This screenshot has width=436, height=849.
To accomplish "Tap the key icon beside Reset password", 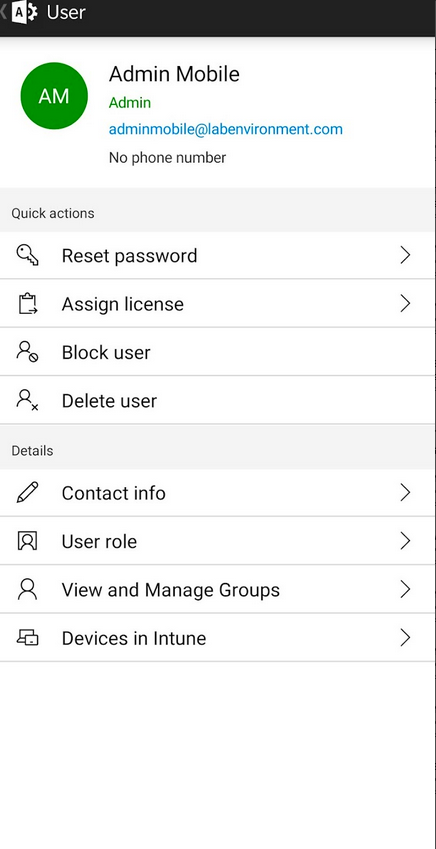I will [27, 255].
